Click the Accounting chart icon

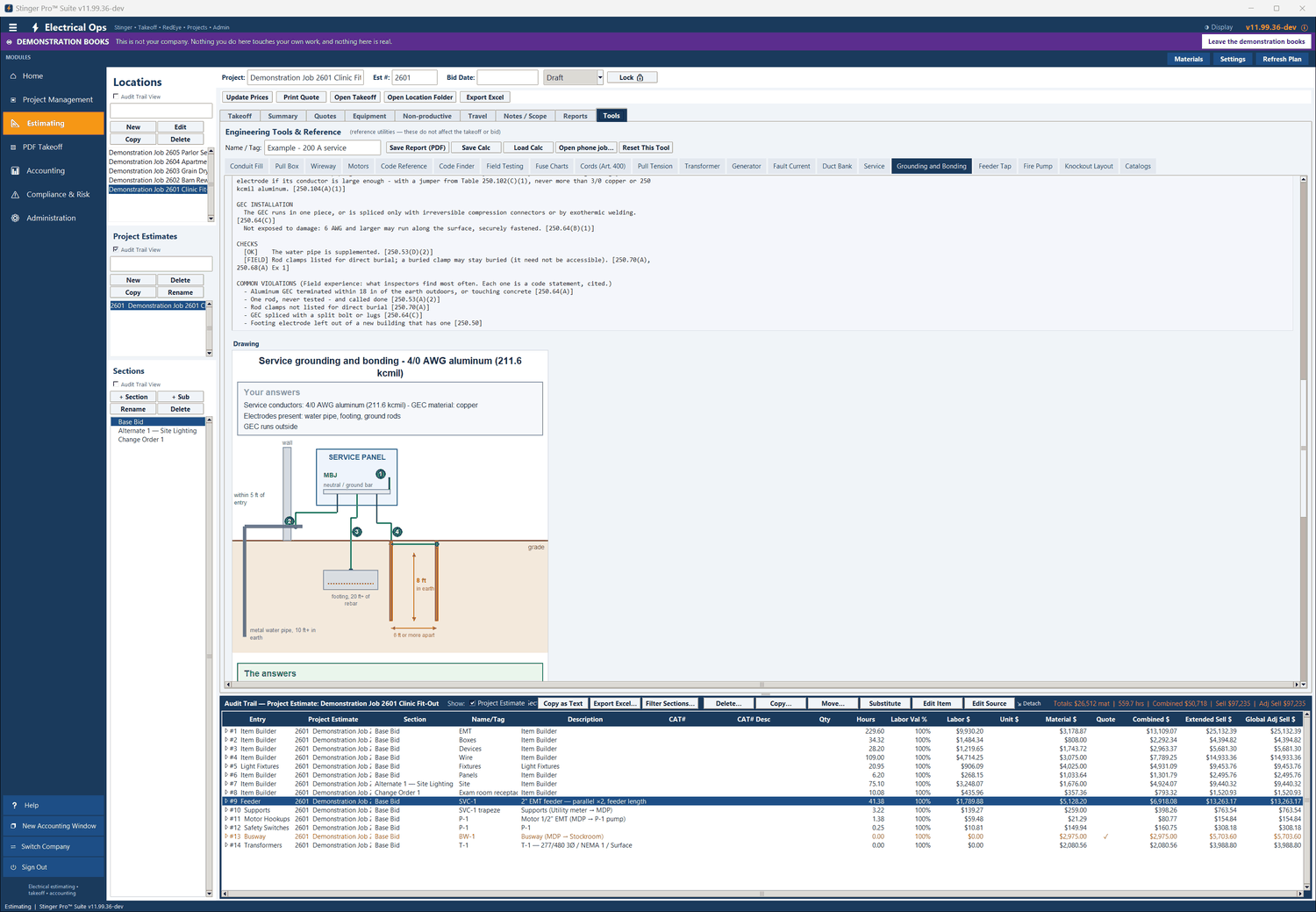pos(15,171)
